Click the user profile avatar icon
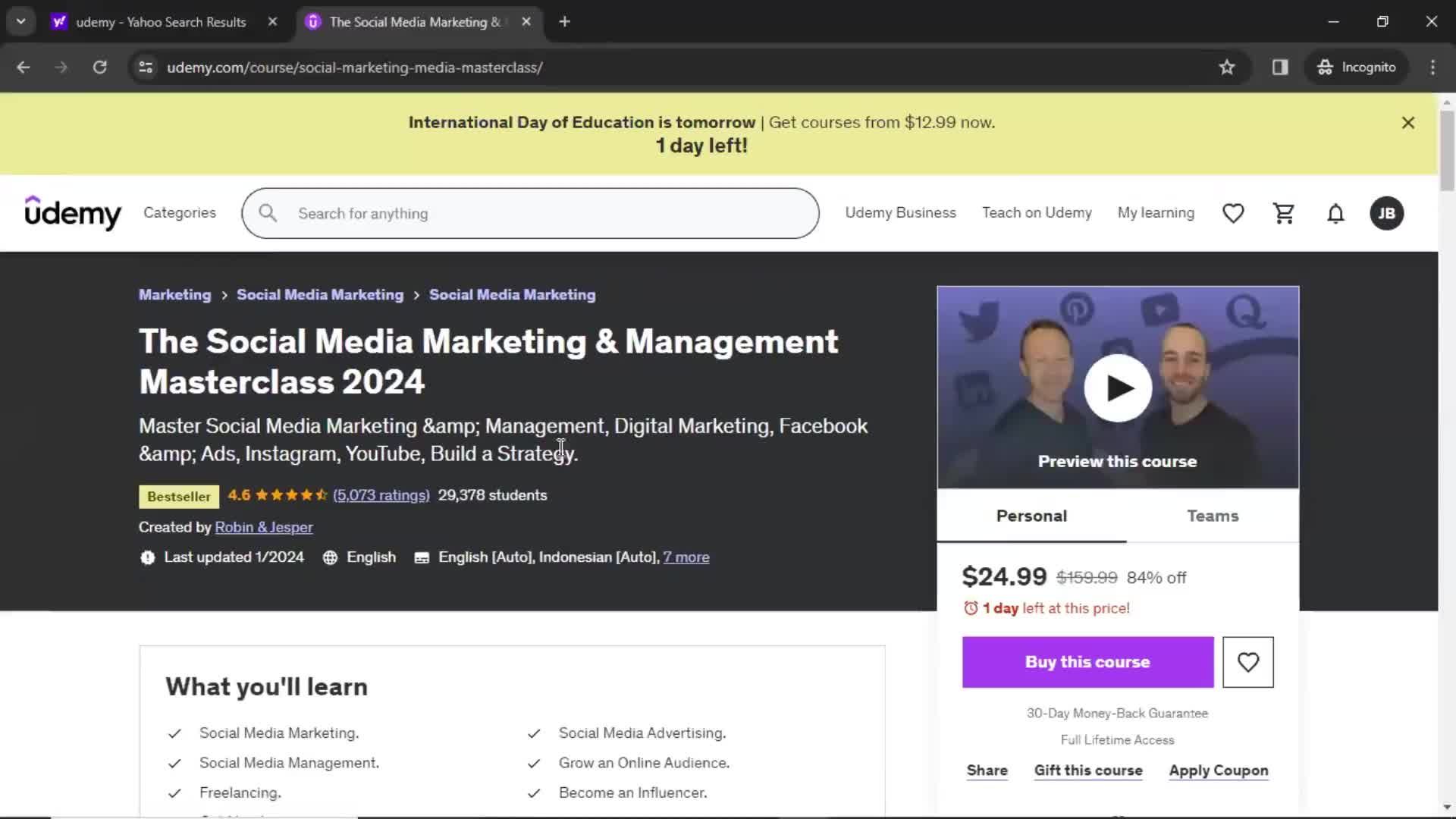Screen dimensions: 1456x819 (x=1387, y=213)
